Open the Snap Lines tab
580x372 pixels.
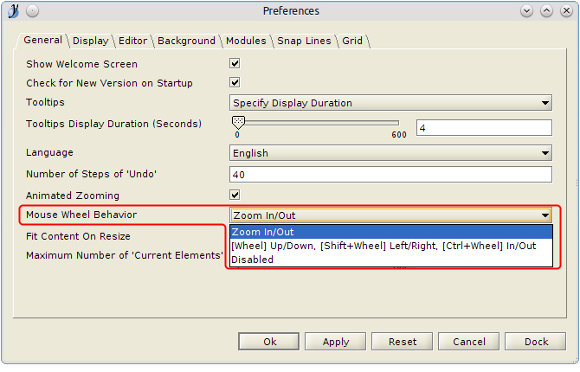pos(304,41)
